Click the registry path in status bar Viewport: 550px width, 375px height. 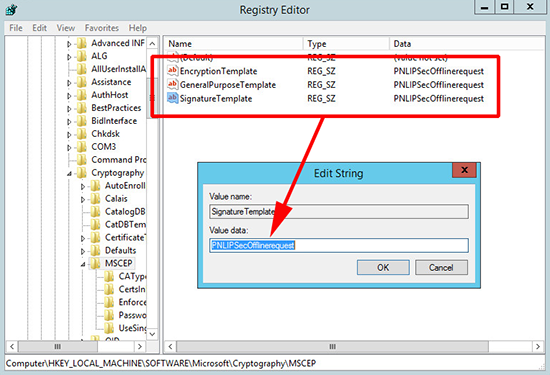point(161,363)
